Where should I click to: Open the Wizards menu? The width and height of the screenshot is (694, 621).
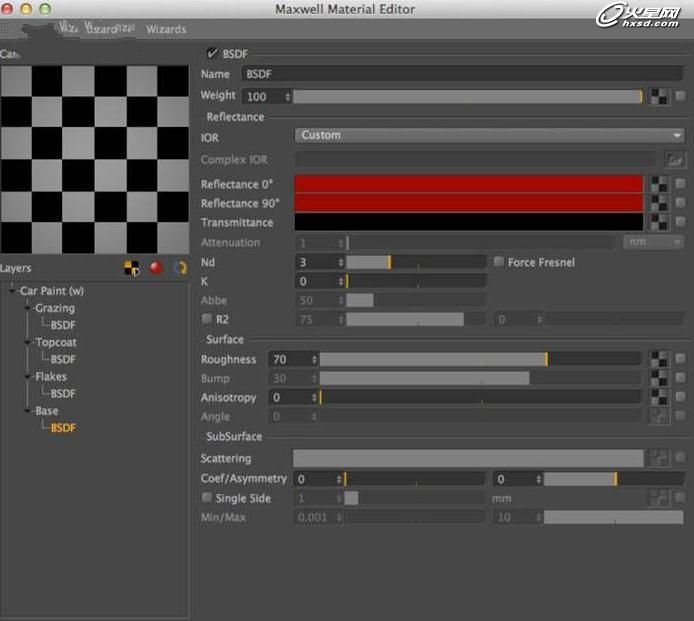click(166, 30)
